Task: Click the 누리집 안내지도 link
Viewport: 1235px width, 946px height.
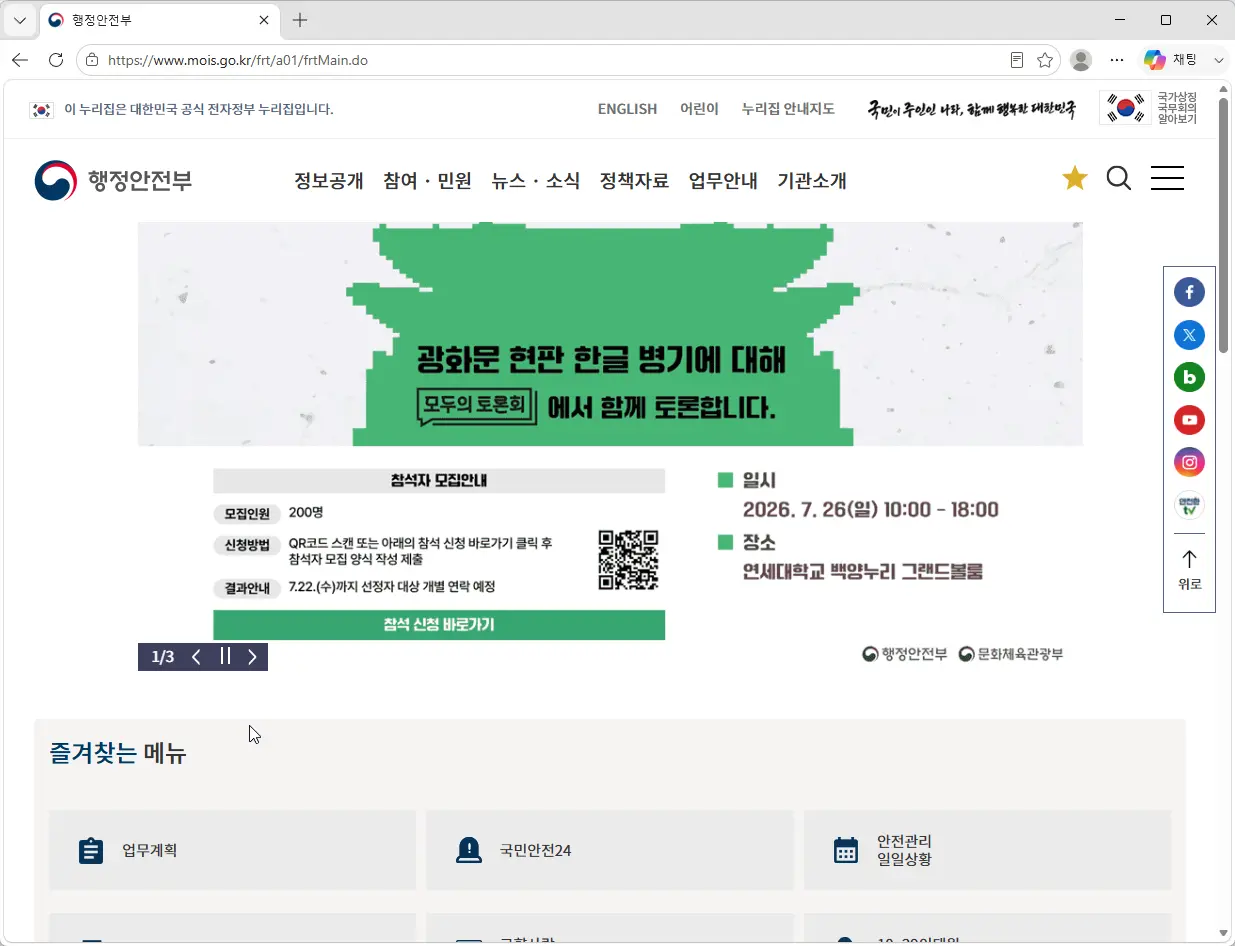Action: point(788,109)
